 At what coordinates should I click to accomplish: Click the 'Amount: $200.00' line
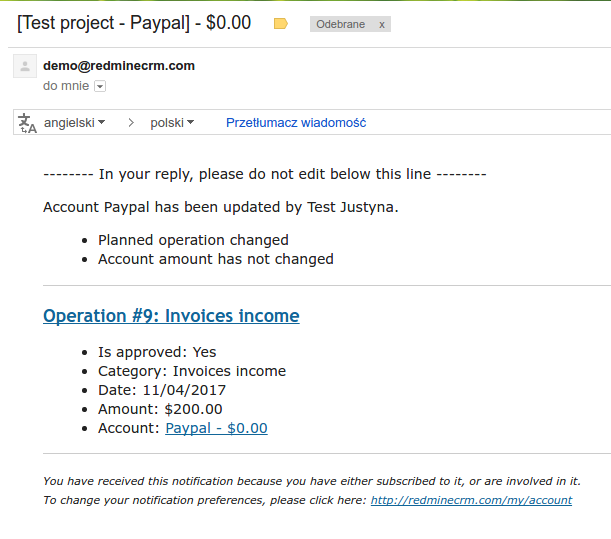[x=160, y=409]
